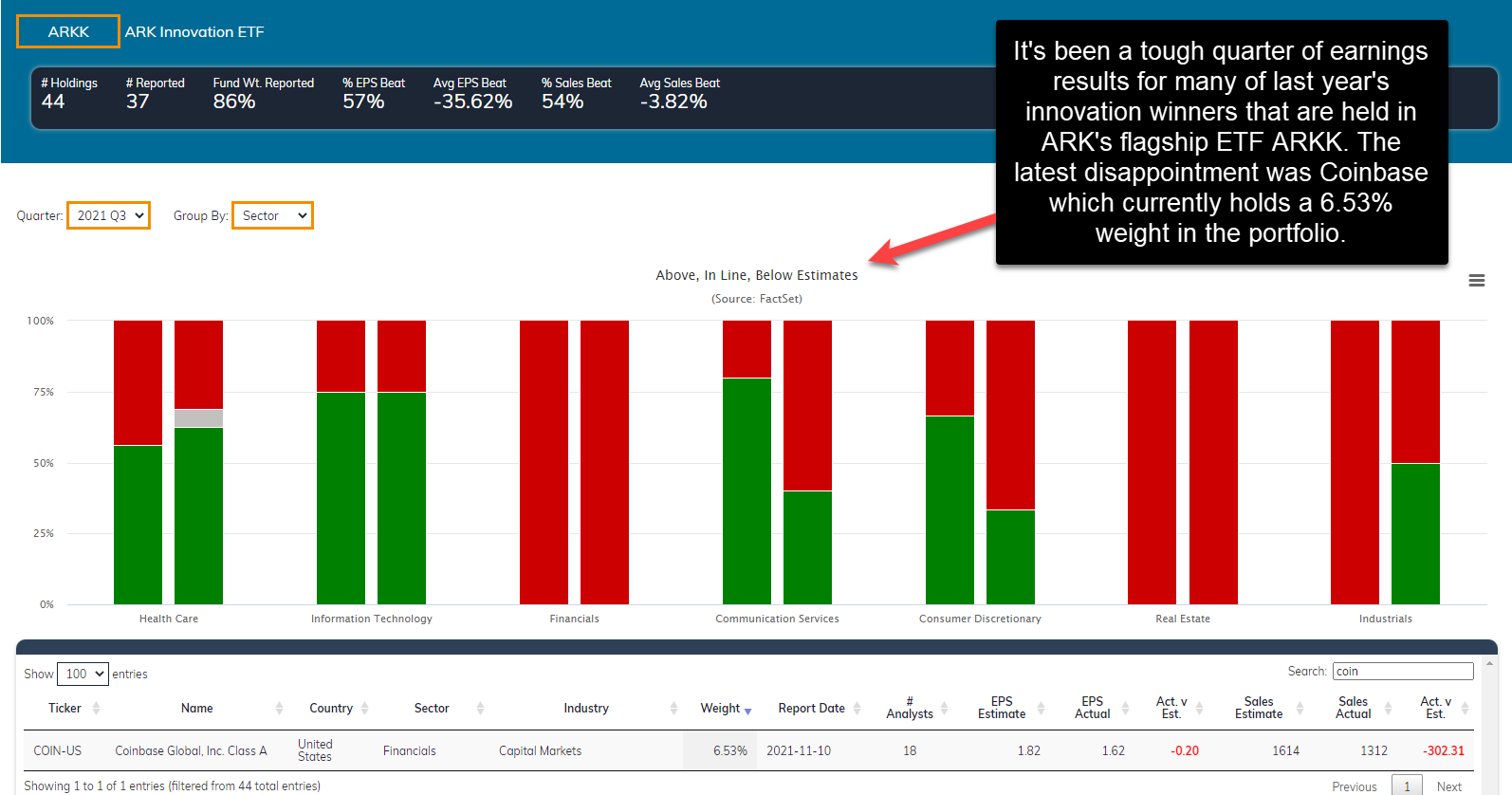
Task: Sort by EPS Act. v Est. arrows
Action: click(1199, 709)
